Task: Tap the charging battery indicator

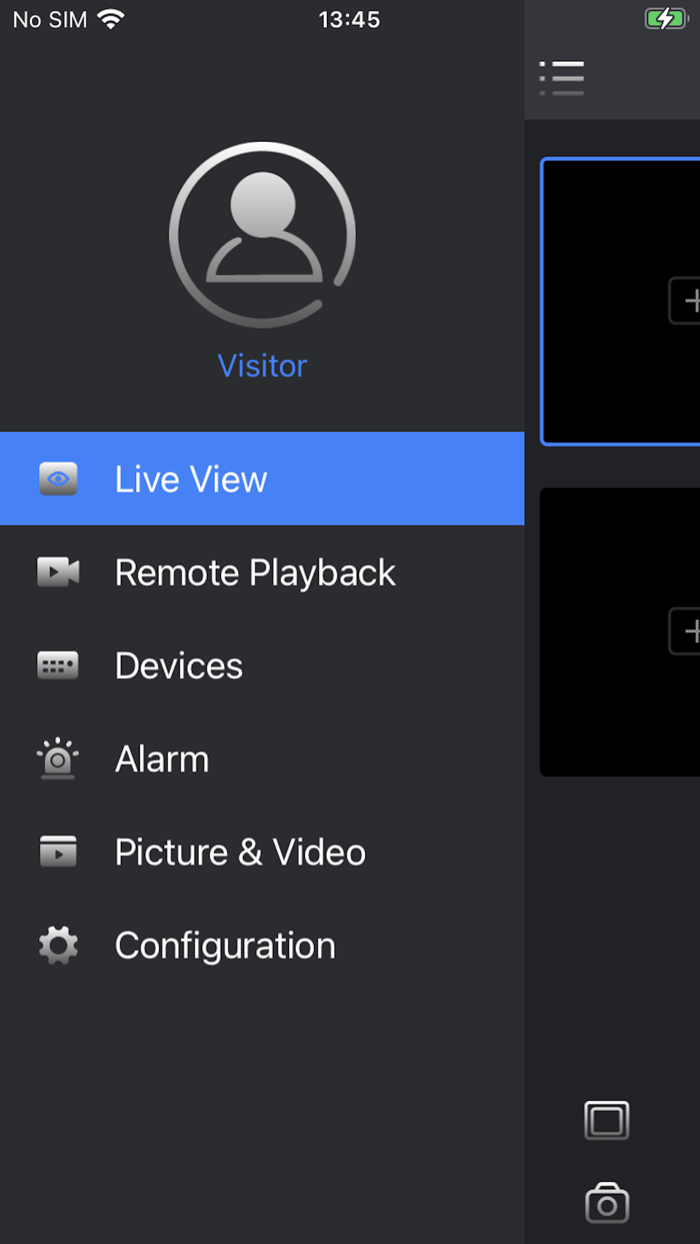Action: 667,18
